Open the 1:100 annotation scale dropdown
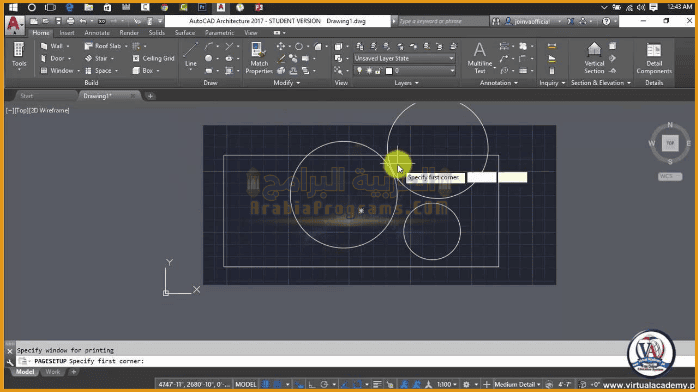698x392 pixels. (446, 384)
